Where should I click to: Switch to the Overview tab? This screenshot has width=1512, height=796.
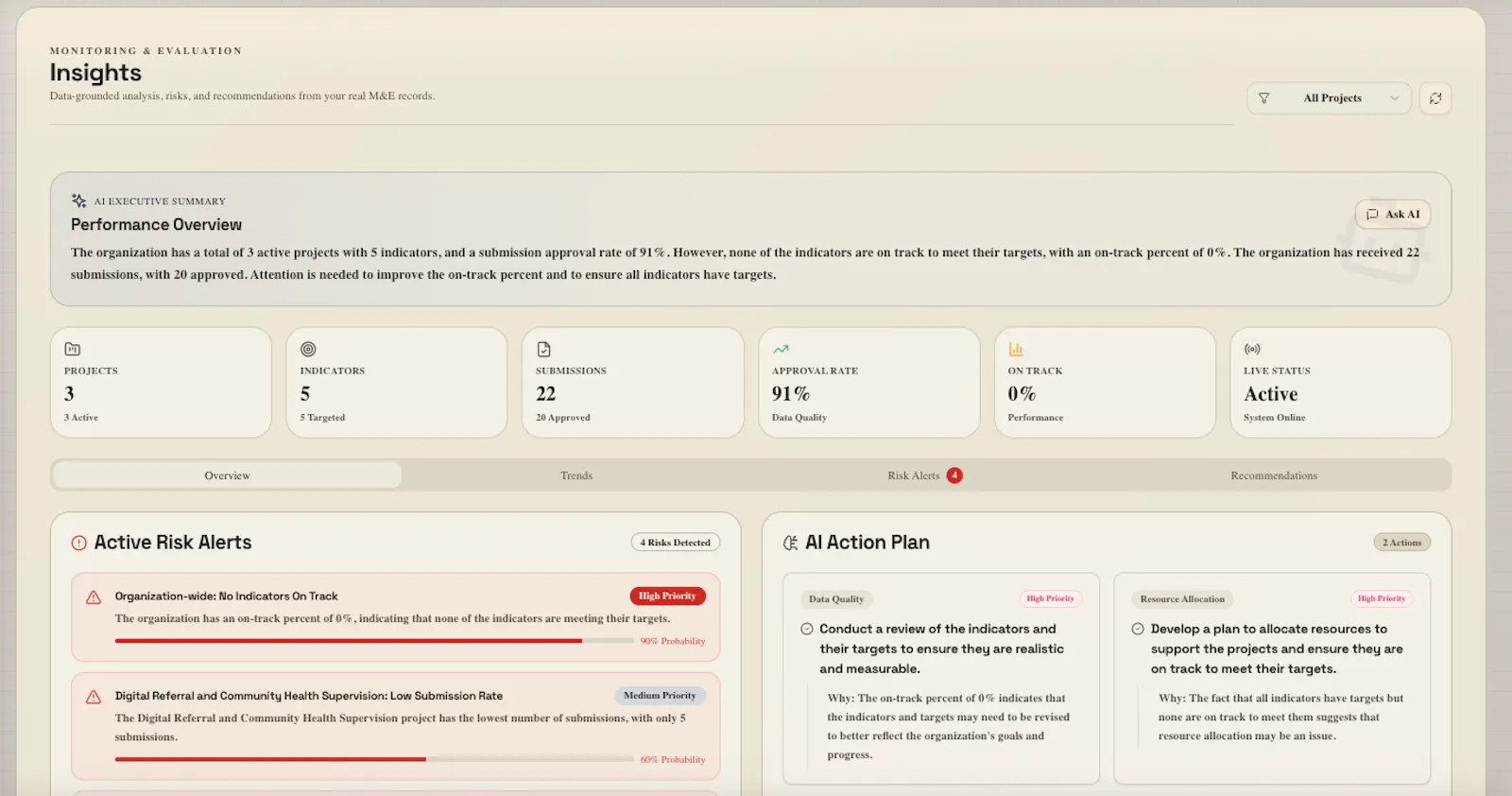point(227,476)
